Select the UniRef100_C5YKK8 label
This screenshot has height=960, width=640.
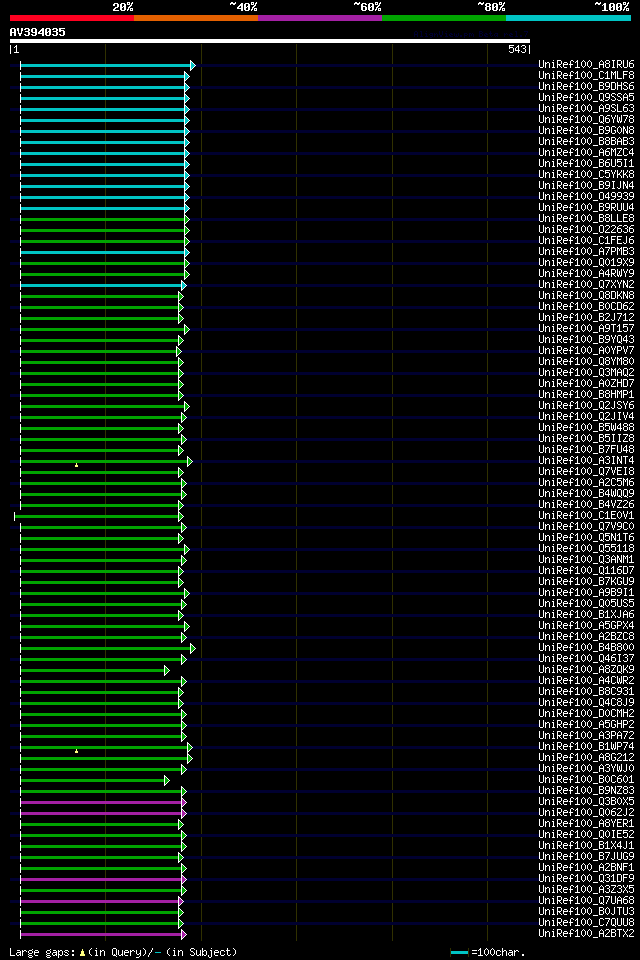(586, 174)
